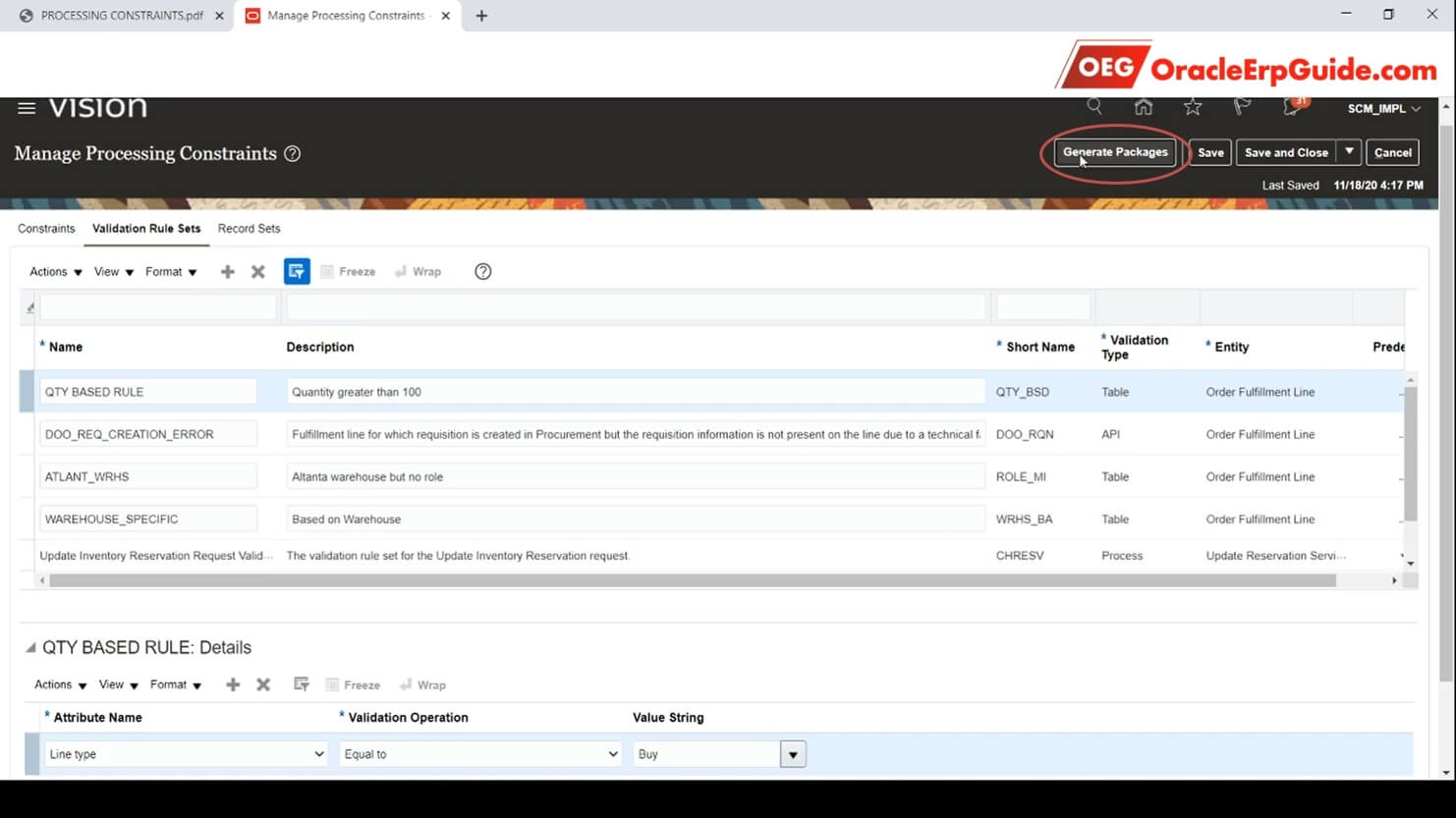Image resolution: width=1456 pixels, height=818 pixels.
Task: Click the search magnifier icon
Action: coord(1094,106)
